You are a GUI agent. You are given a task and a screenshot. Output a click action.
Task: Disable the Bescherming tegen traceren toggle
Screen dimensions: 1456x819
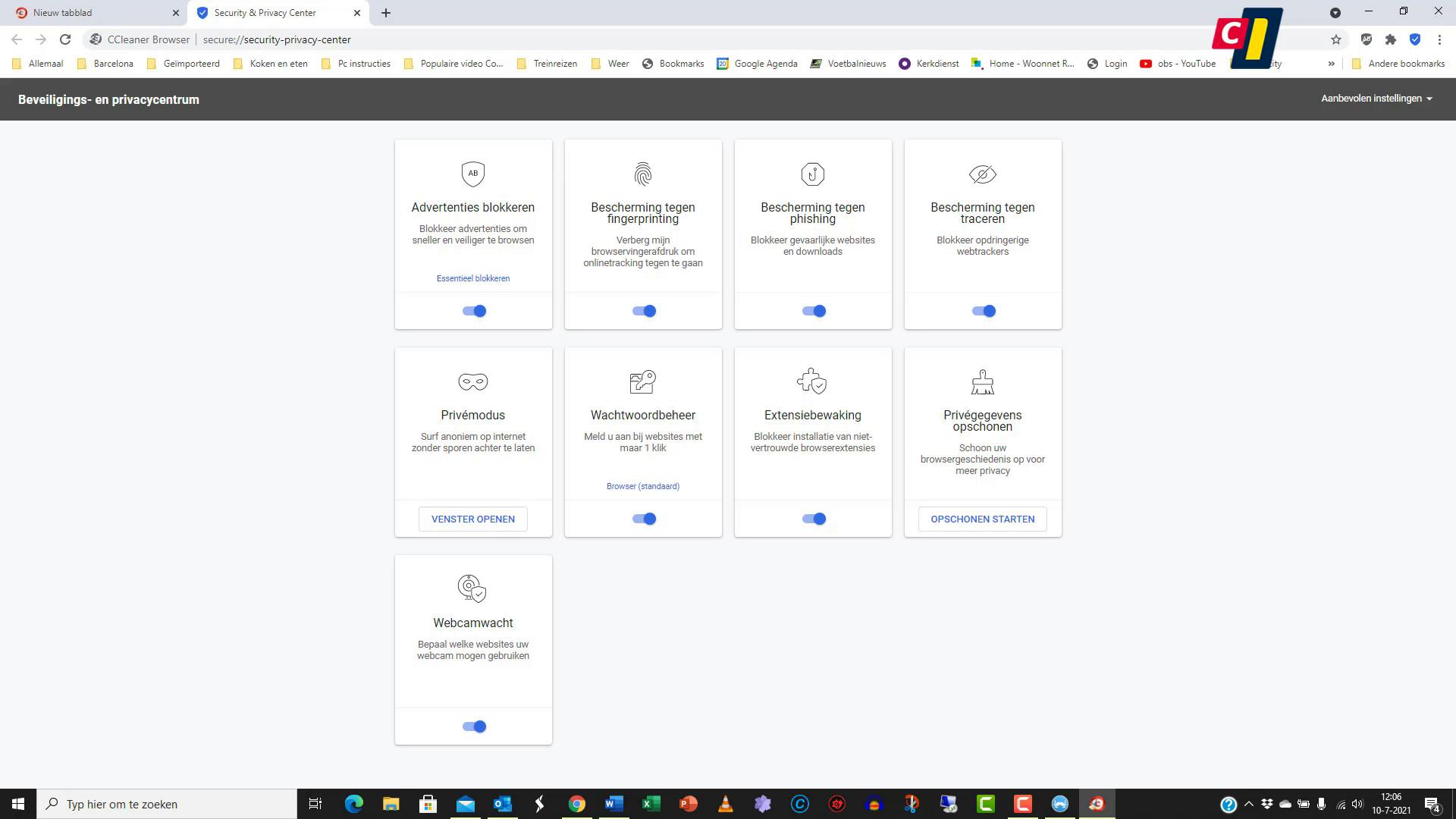982,310
